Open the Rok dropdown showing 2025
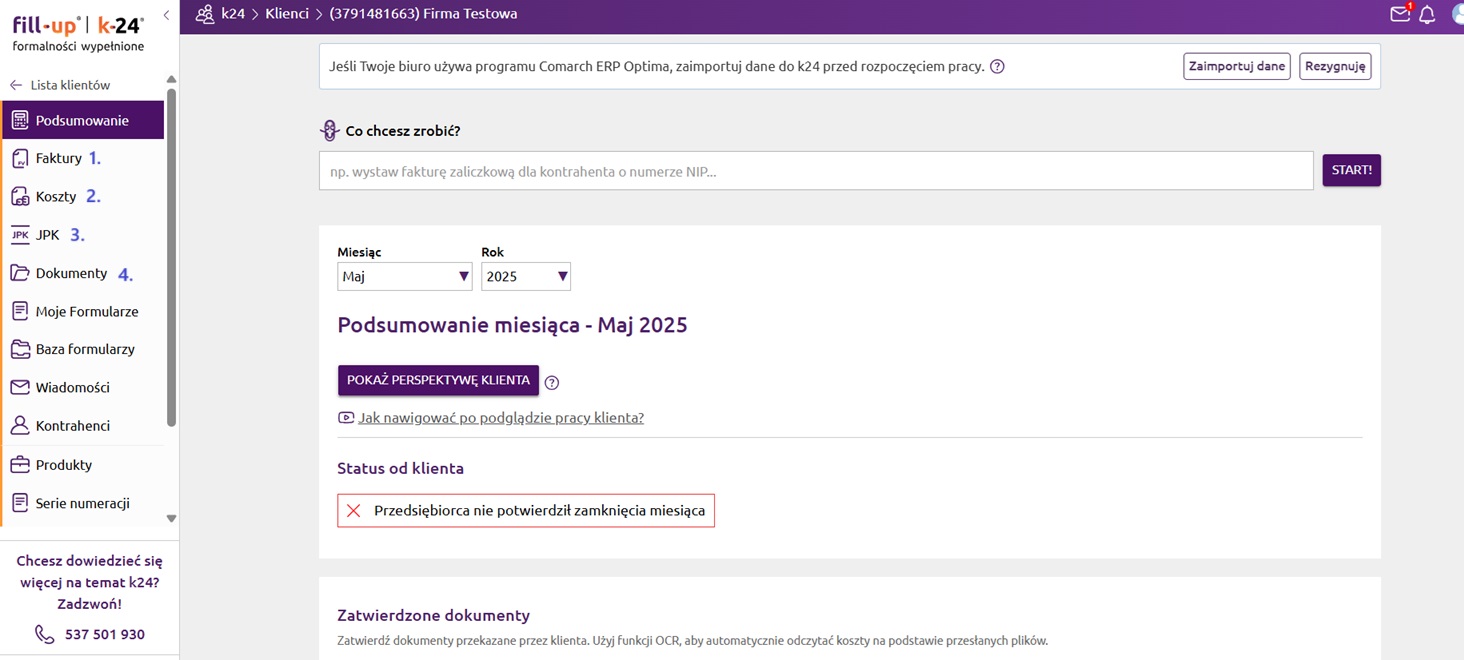This screenshot has width=1464, height=660. (526, 276)
